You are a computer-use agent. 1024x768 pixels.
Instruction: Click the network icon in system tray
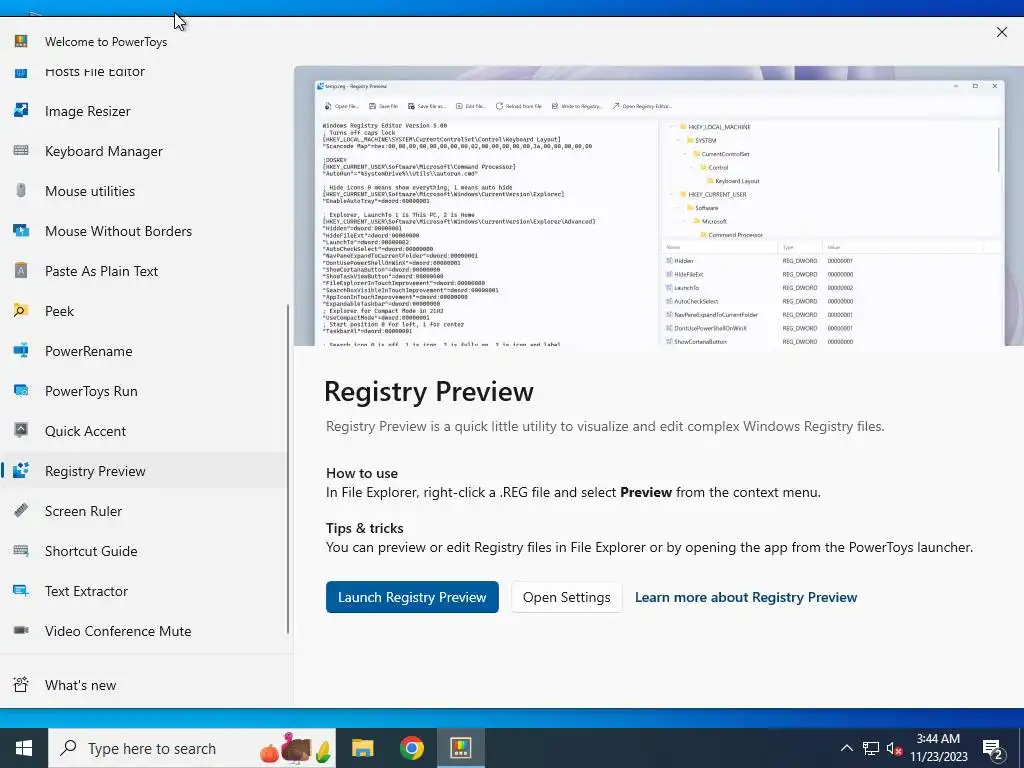coord(871,748)
